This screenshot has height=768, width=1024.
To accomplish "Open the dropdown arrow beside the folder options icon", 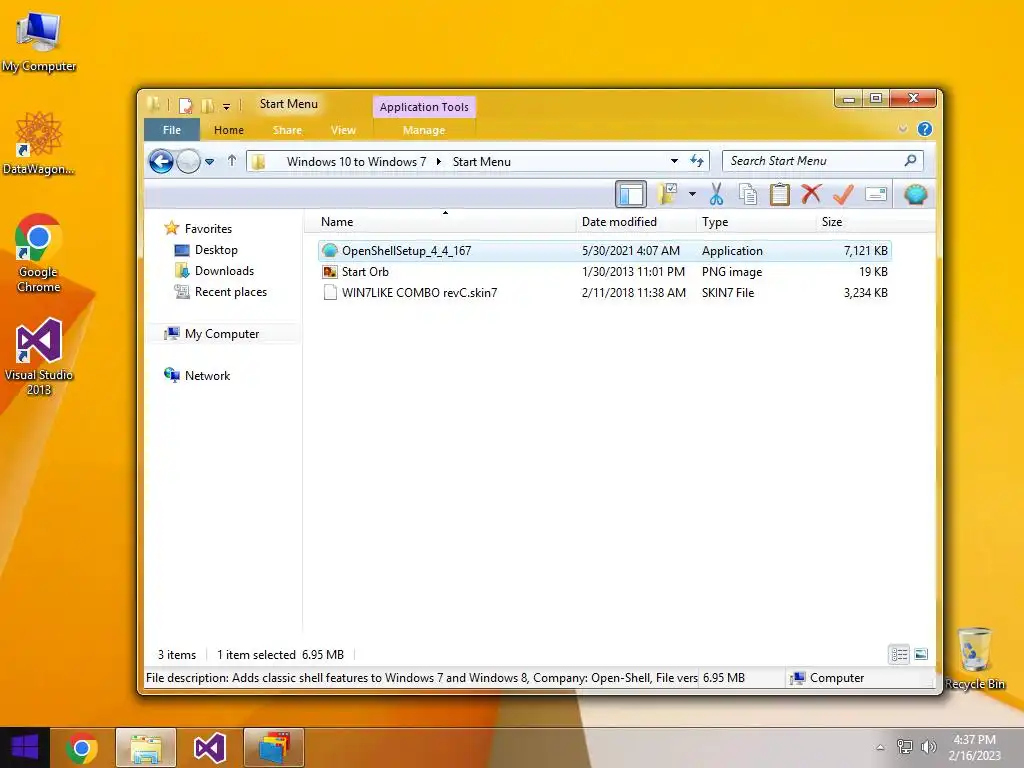I will click(x=692, y=194).
